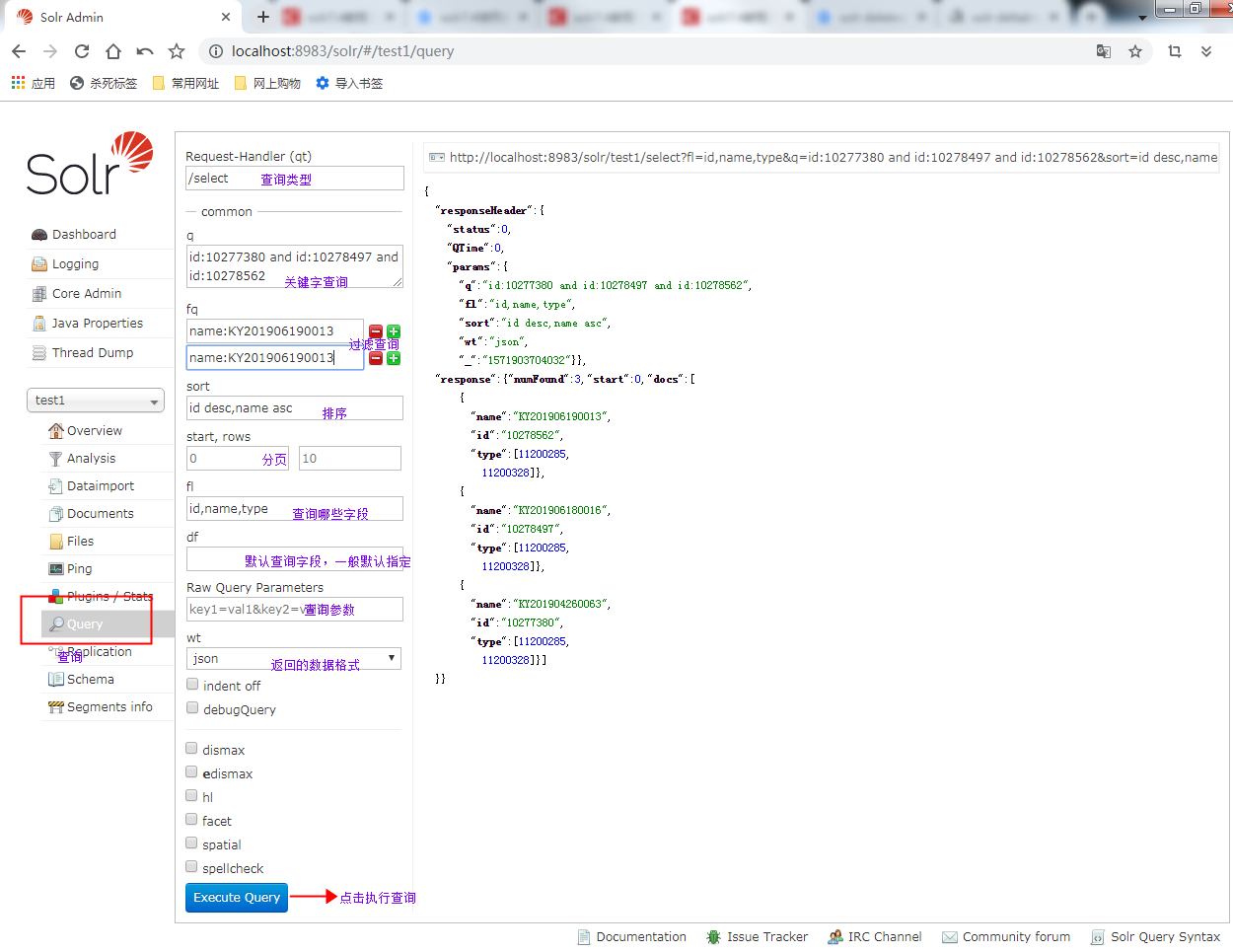
Task: Enable facet checkbox
Action: (192, 820)
